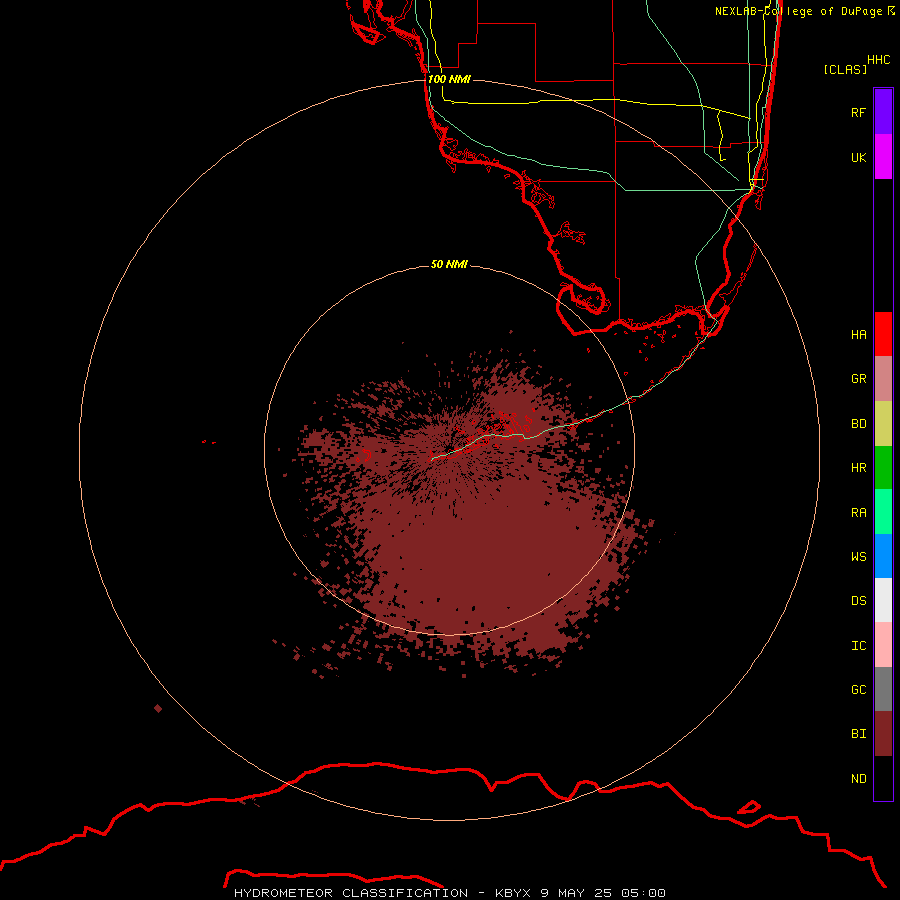Click the HYDROMETEOR CLASSIFICATION KBYX title text

click(x=449, y=893)
